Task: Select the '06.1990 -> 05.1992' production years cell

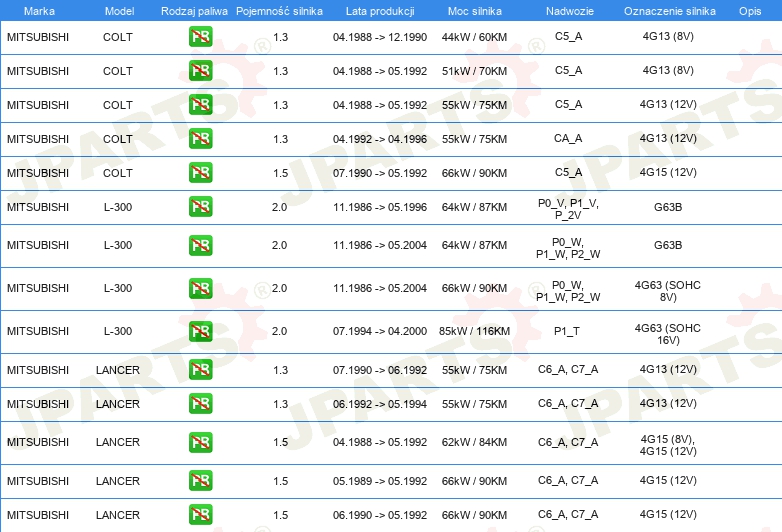Action: pos(380,515)
